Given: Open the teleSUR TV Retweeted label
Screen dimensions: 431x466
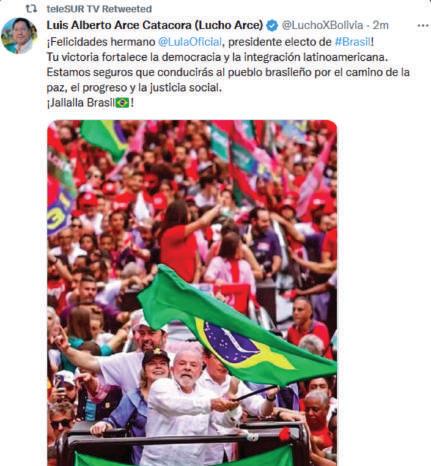Looking at the screenshot, I should pos(99,9).
